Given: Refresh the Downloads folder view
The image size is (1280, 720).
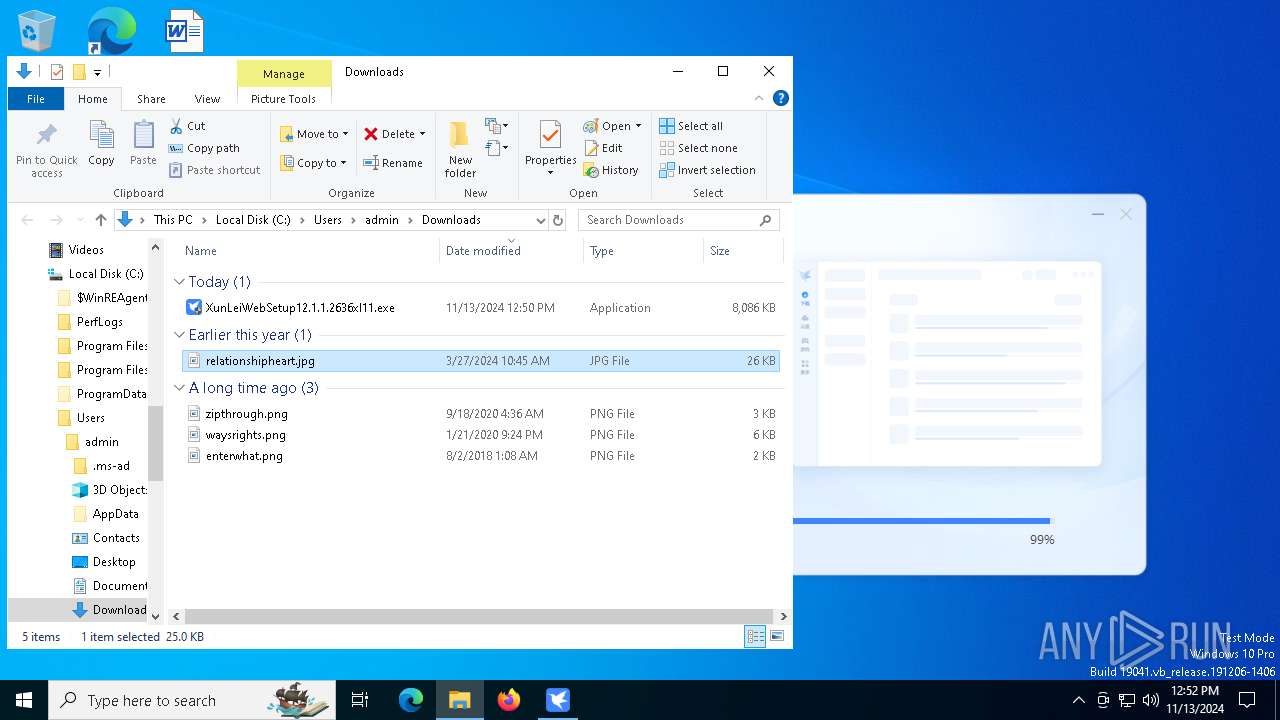Looking at the screenshot, I should (558, 220).
